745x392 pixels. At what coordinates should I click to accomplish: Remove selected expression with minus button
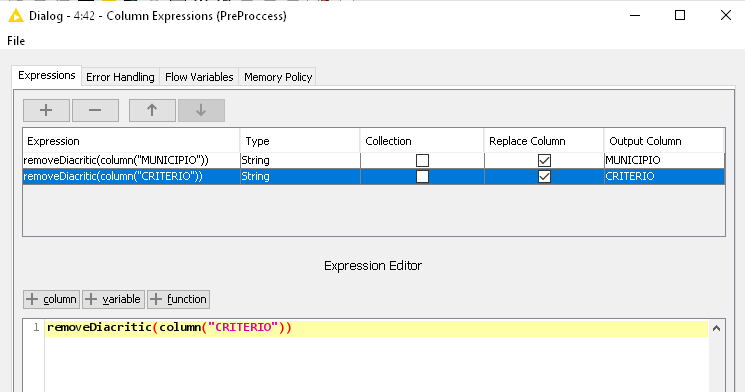[95, 110]
